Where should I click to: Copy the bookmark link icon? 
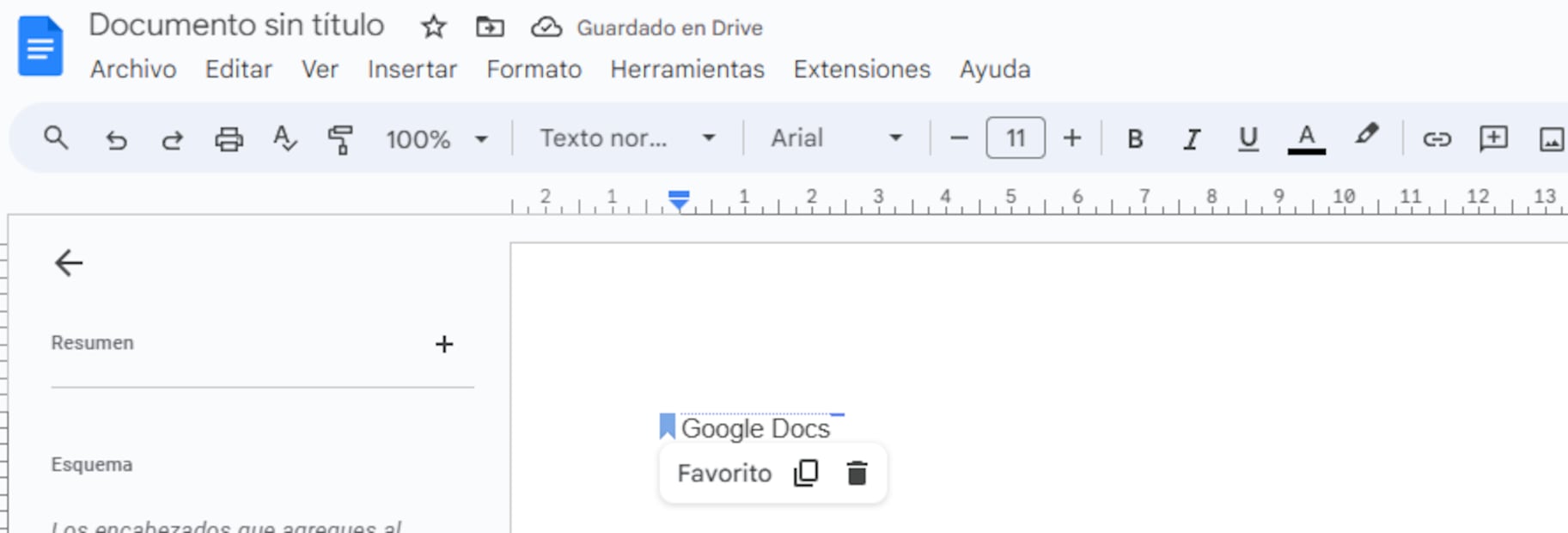pyautogui.click(x=806, y=474)
